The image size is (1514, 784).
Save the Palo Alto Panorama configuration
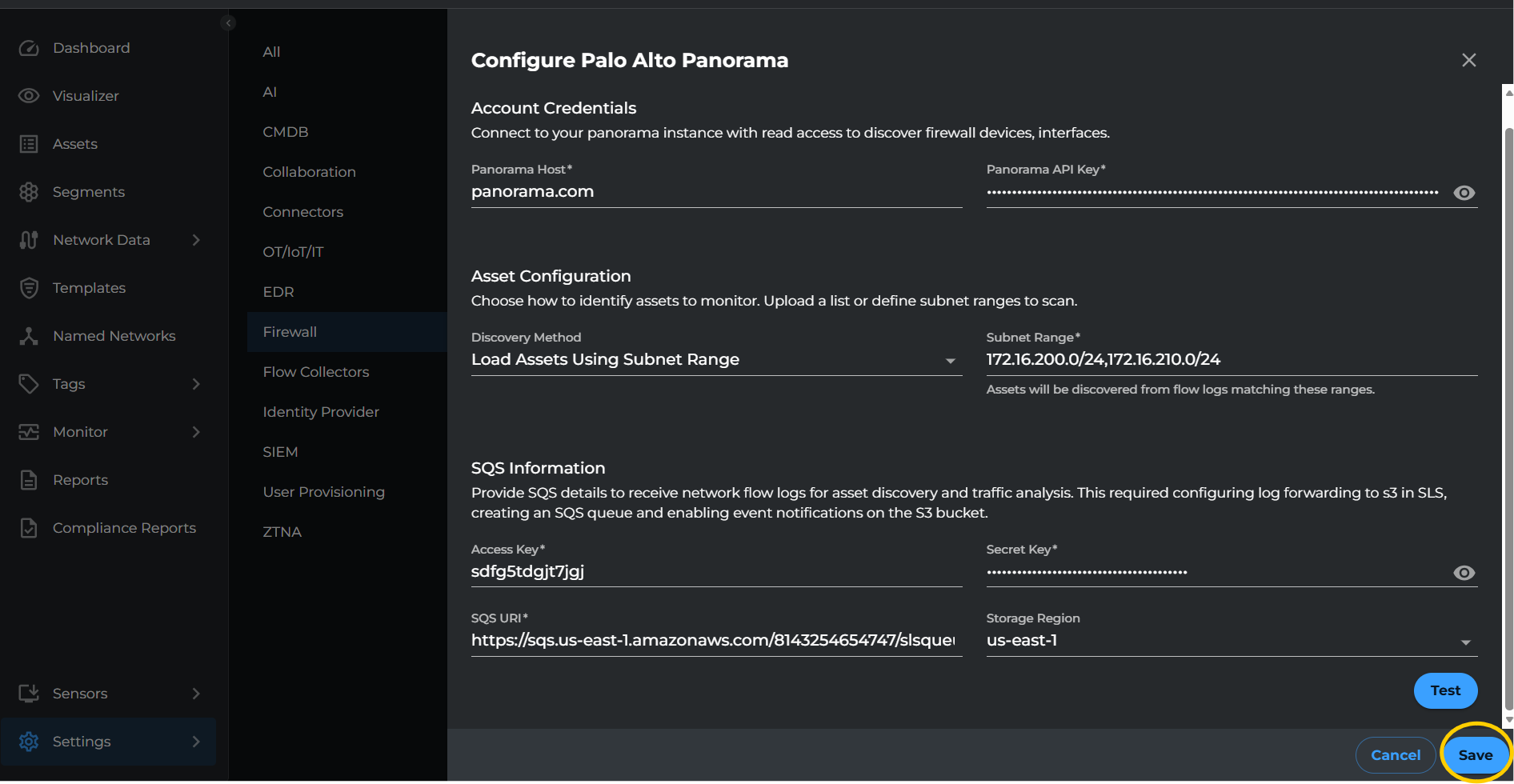[1475, 754]
